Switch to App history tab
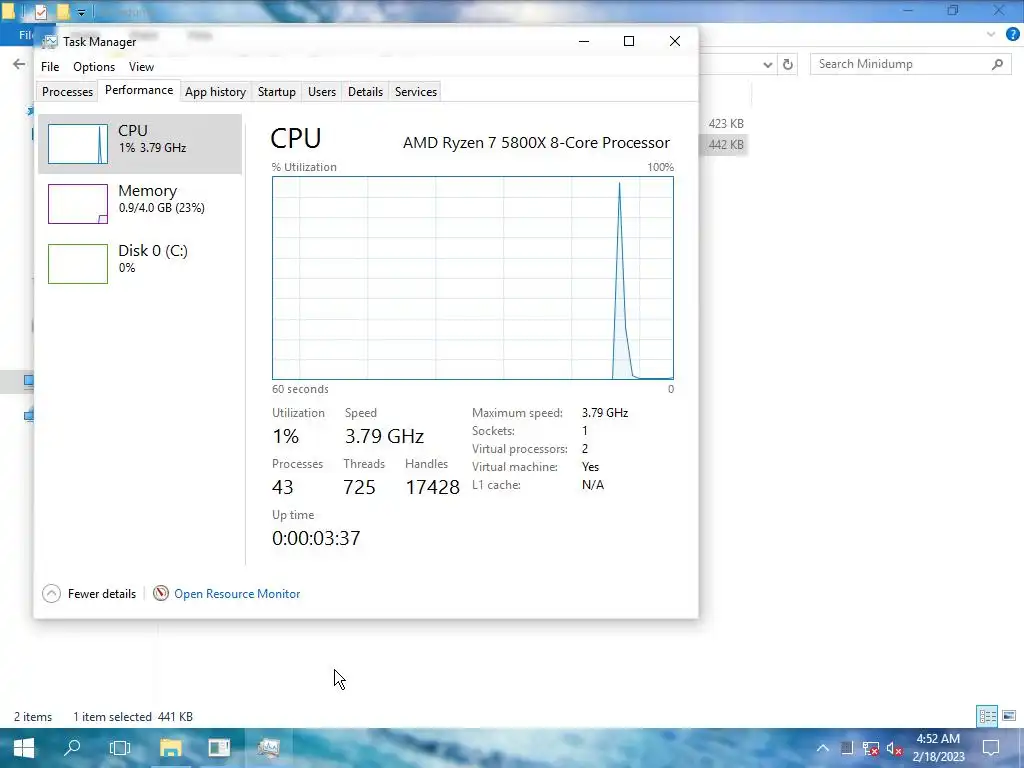 (215, 92)
